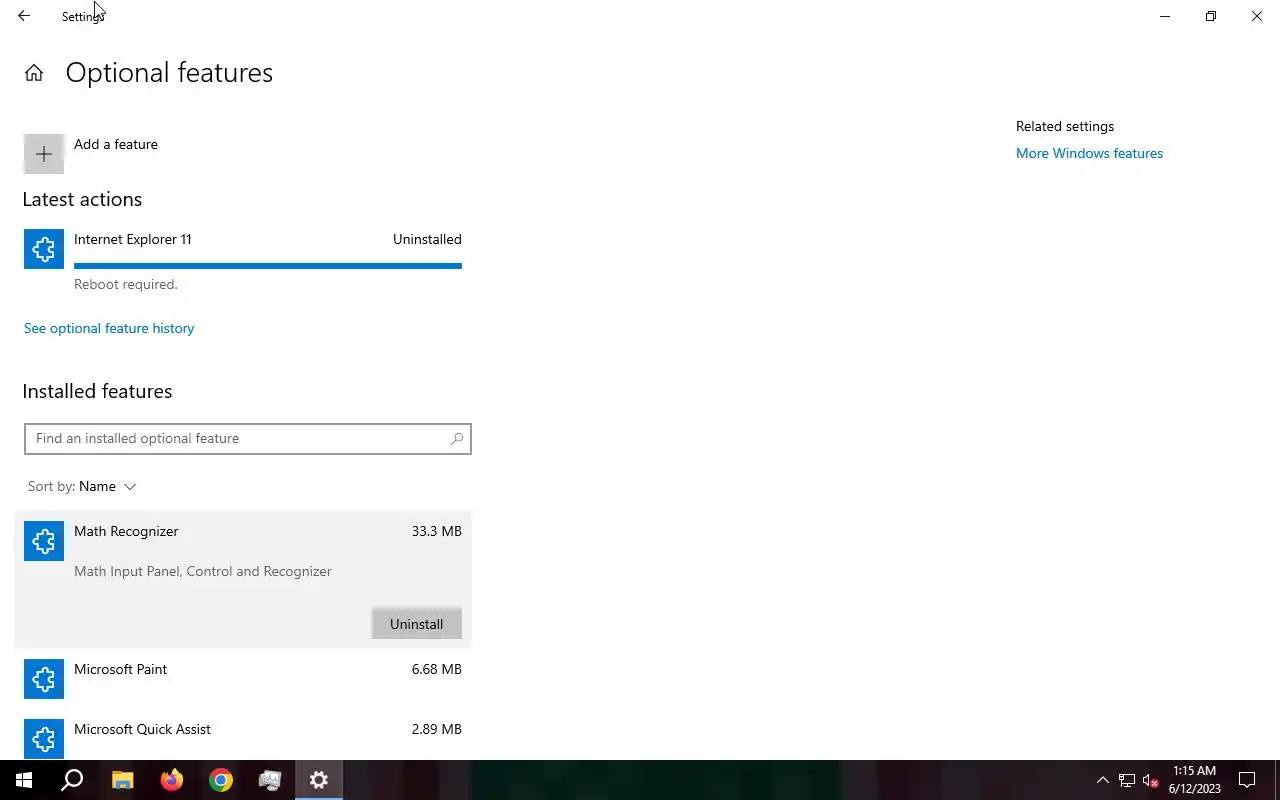Launch Firefox from the taskbar
The image size is (1280, 800).
point(172,780)
